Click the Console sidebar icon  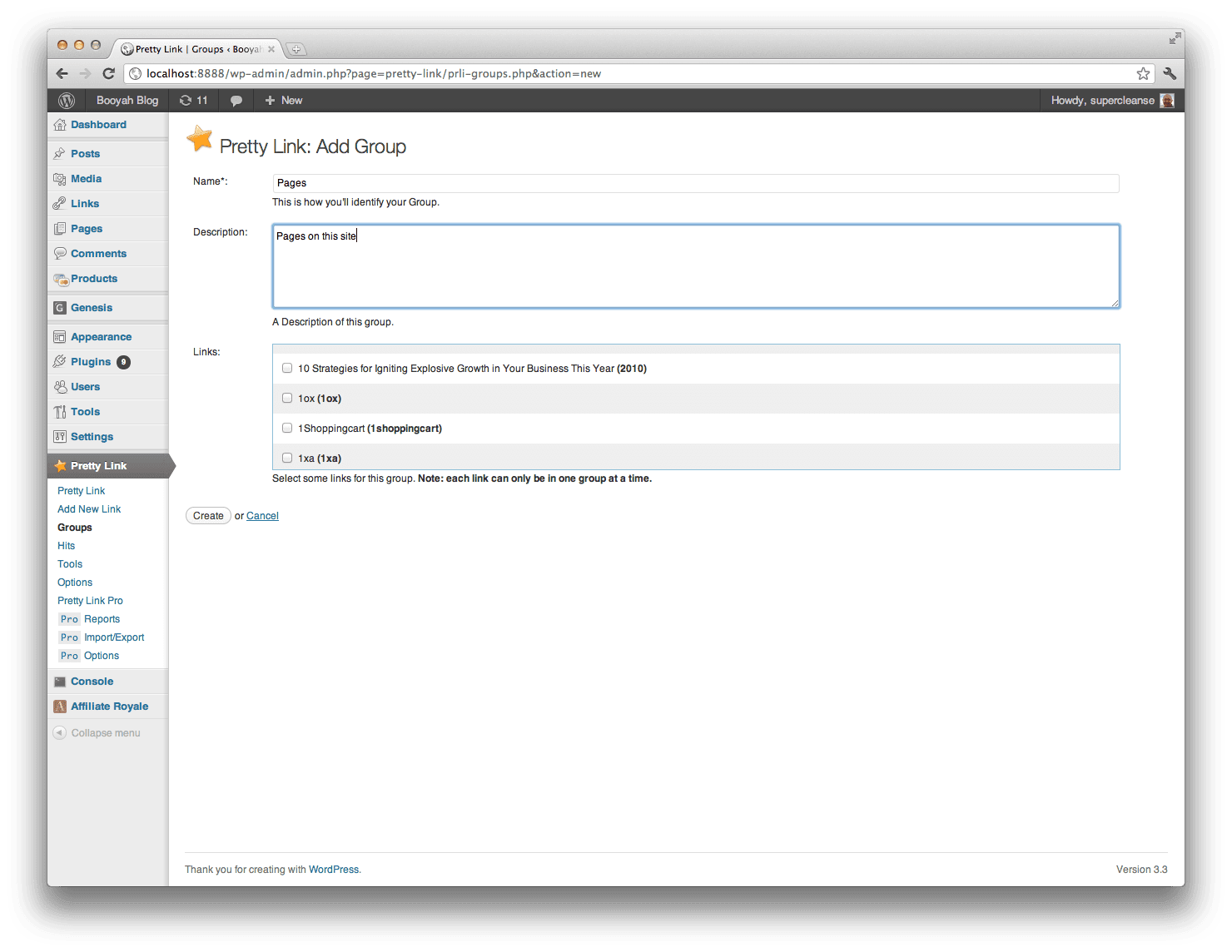(x=60, y=682)
